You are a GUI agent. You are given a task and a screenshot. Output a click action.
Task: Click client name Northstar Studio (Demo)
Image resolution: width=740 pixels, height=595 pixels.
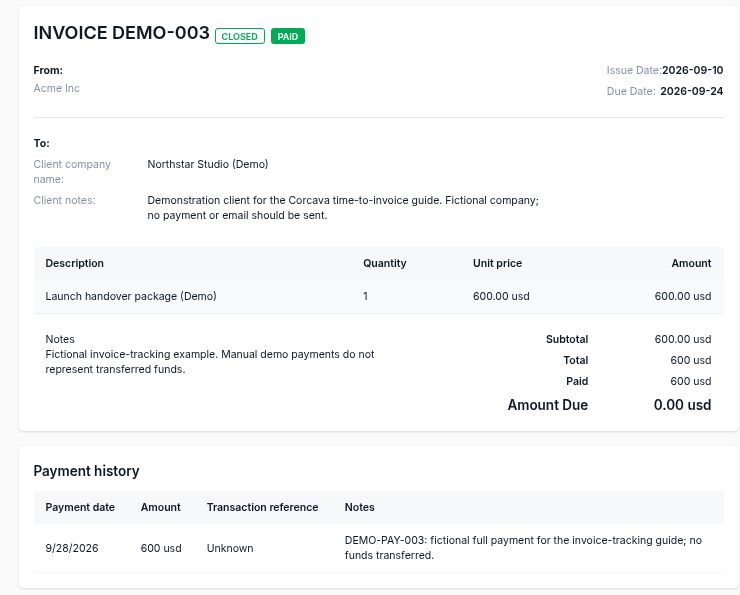[208, 164]
